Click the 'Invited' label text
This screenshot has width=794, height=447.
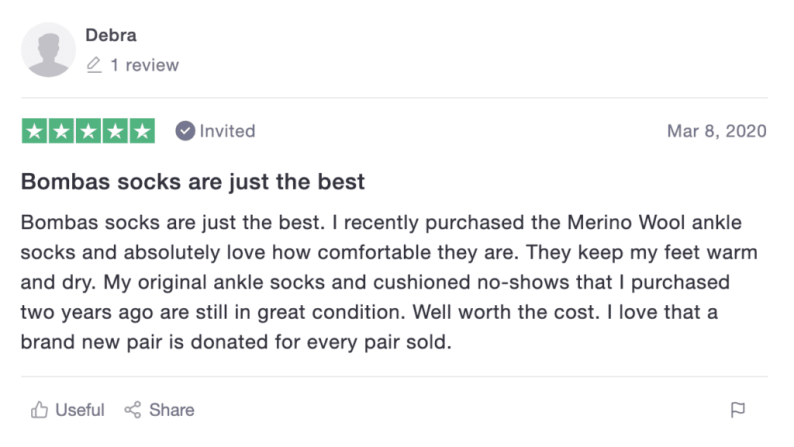[227, 131]
